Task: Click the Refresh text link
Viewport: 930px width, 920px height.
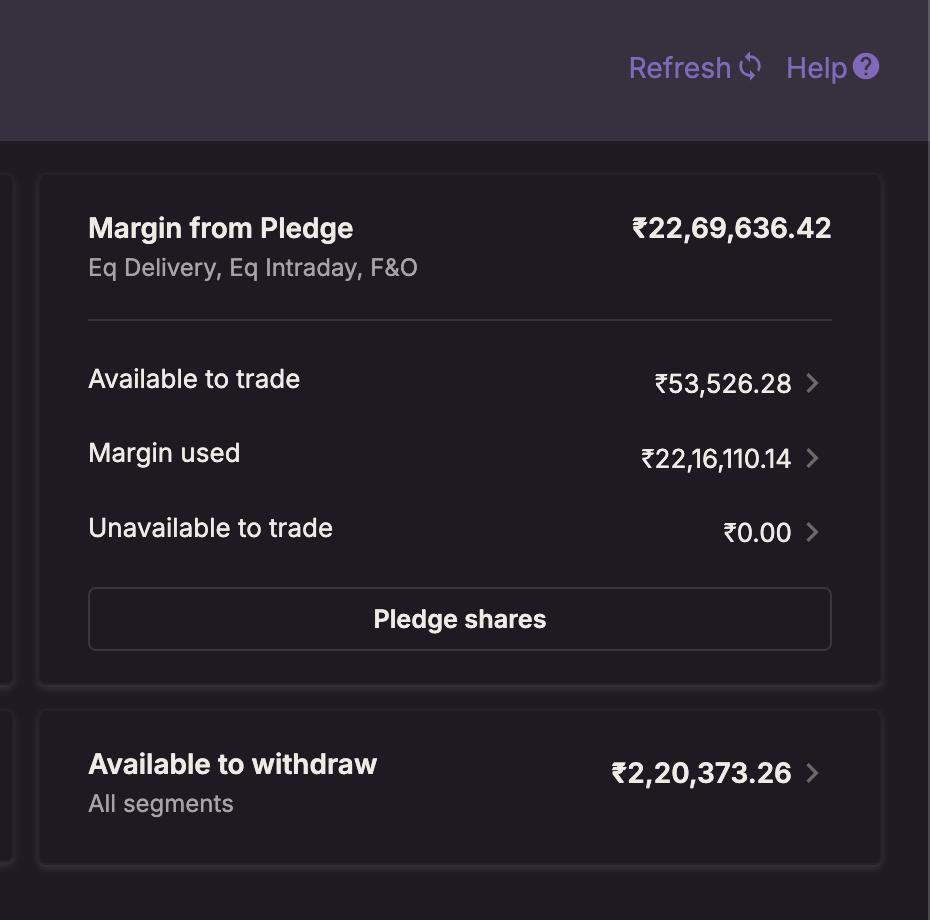Action: pos(679,68)
